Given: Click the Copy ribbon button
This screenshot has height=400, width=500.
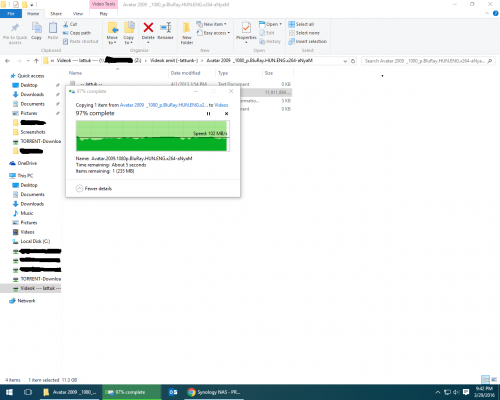Looking at the screenshot, I should (x=36, y=31).
